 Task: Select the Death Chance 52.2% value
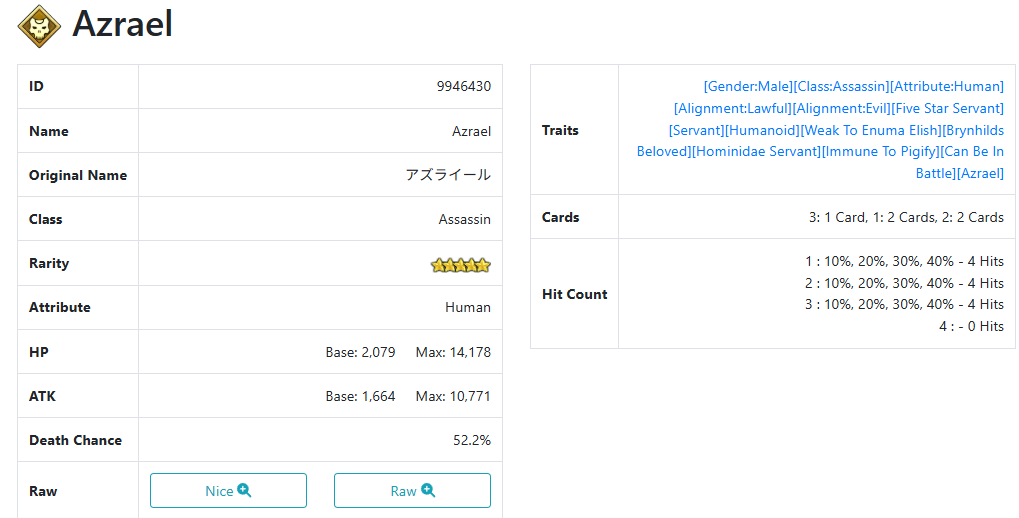[x=472, y=441]
